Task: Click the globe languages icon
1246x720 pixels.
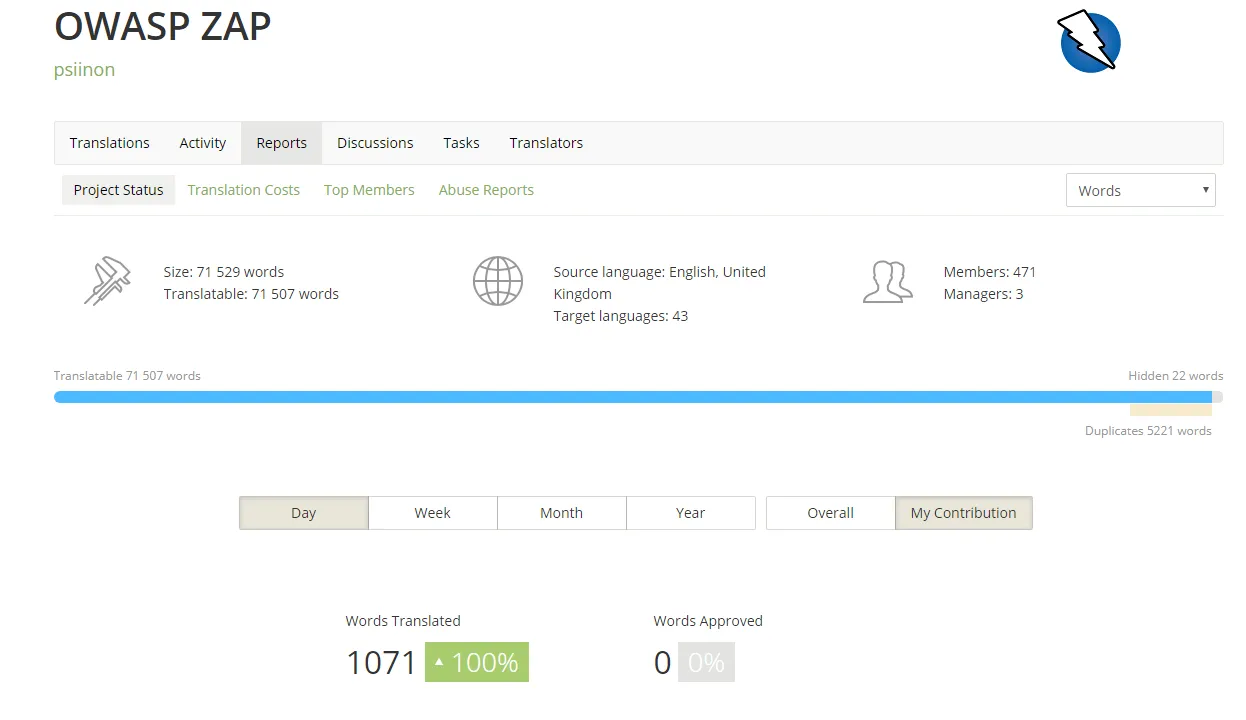Action: point(498,281)
